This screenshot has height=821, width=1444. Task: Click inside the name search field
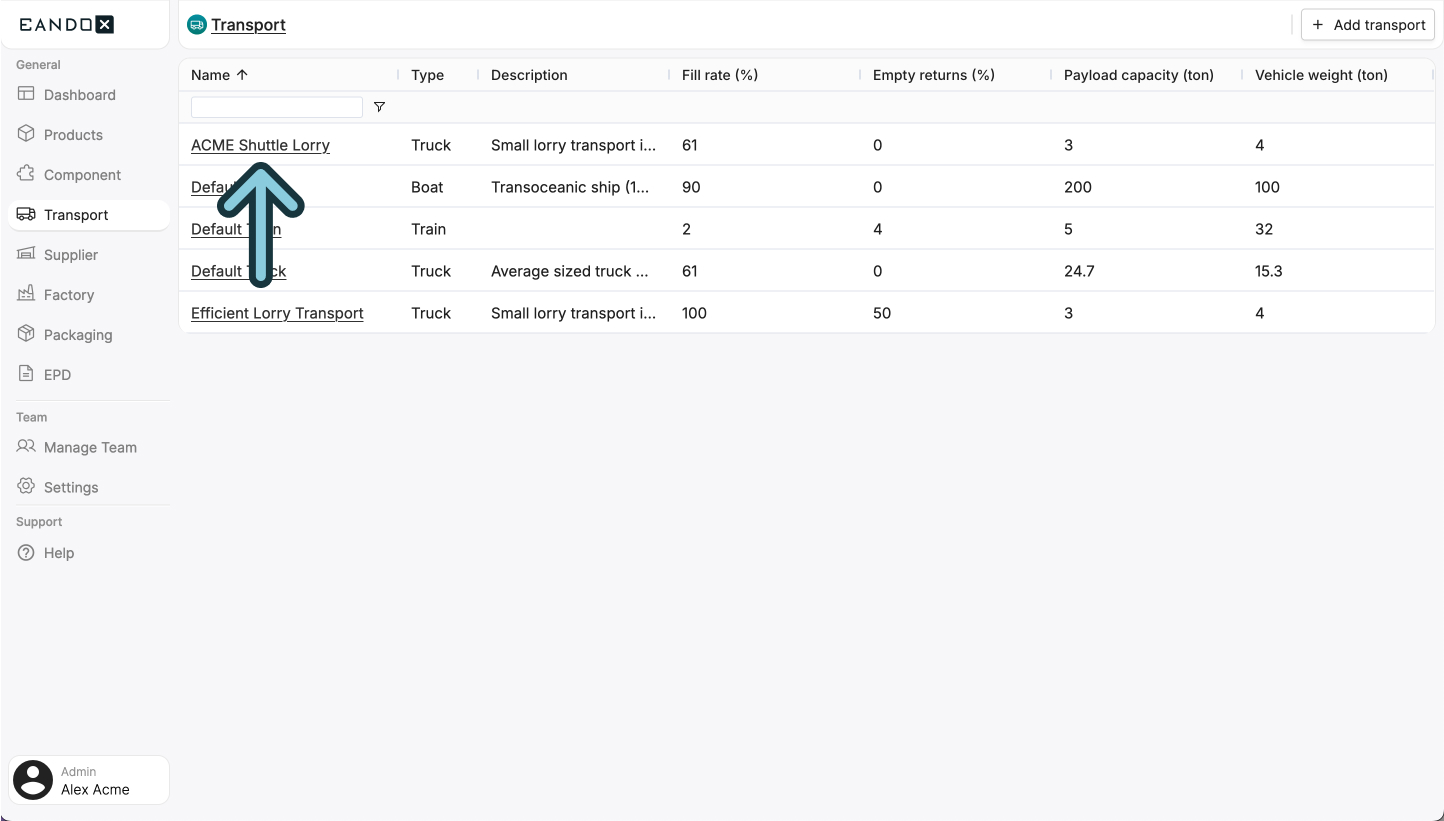click(x=276, y=106)
